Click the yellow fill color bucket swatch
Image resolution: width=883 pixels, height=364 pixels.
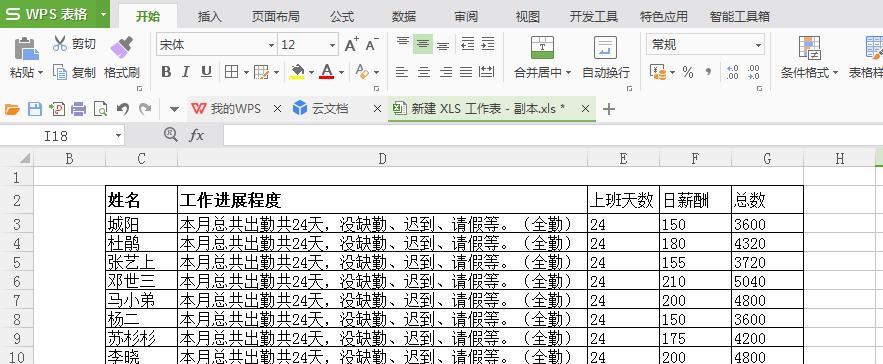coord(297,72)
